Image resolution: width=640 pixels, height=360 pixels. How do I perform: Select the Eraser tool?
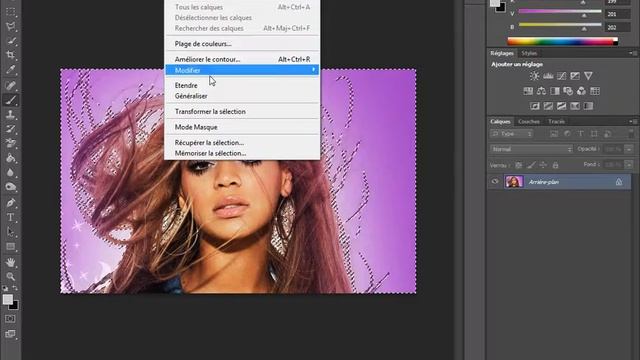tap(11, 143)
